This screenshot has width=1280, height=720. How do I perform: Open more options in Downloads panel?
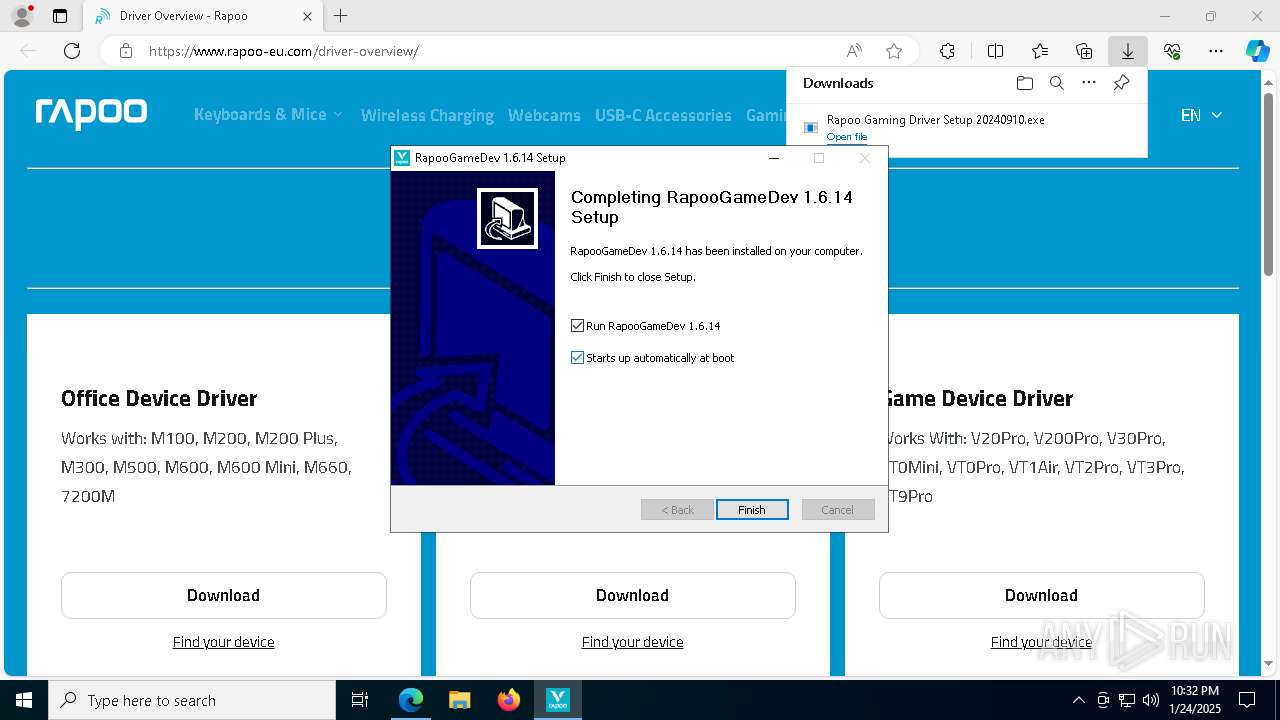[x=1089, y=83]
